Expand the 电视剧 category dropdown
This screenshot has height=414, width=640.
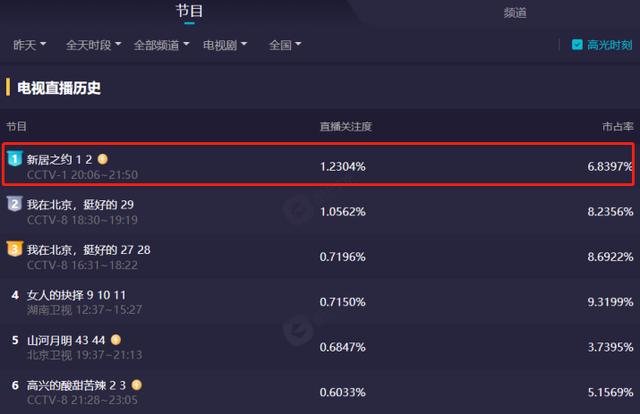[x=225, y=45]
